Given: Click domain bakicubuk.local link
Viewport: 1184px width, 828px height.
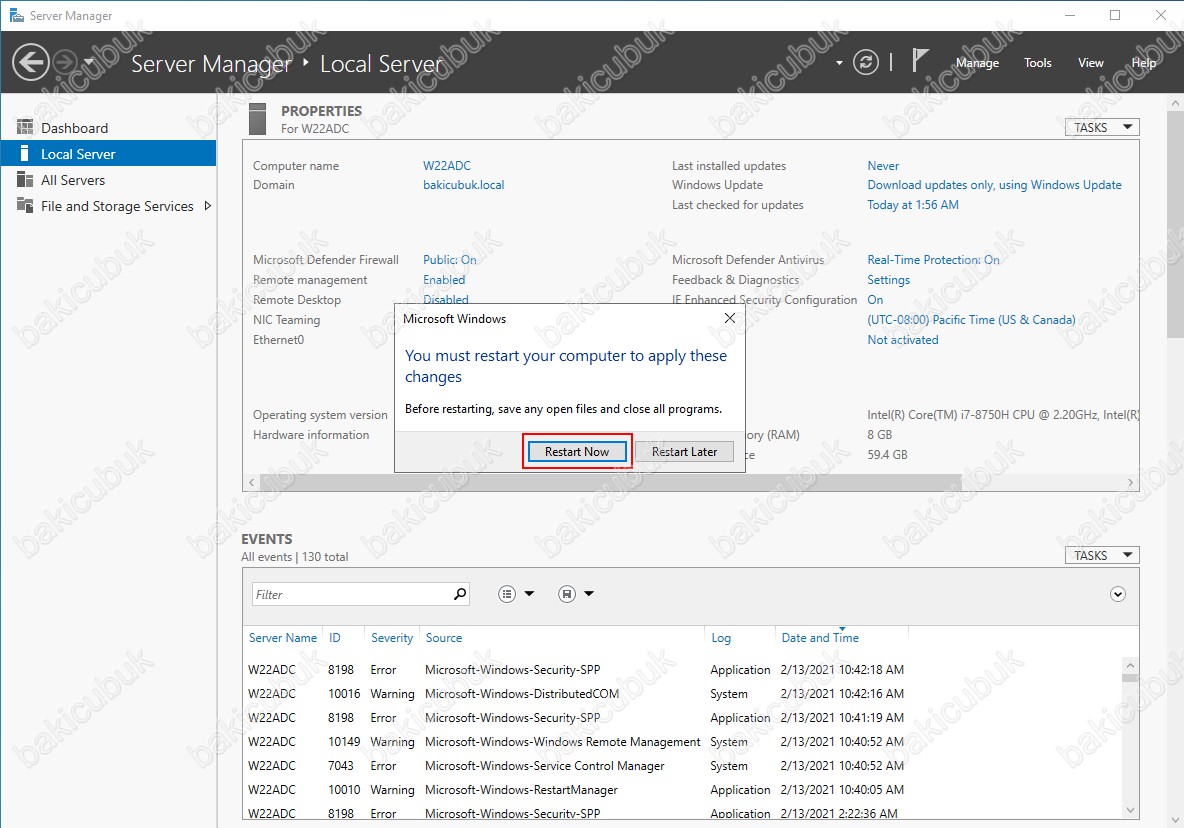Looking at the screenshot, I should tap(463, 184).
